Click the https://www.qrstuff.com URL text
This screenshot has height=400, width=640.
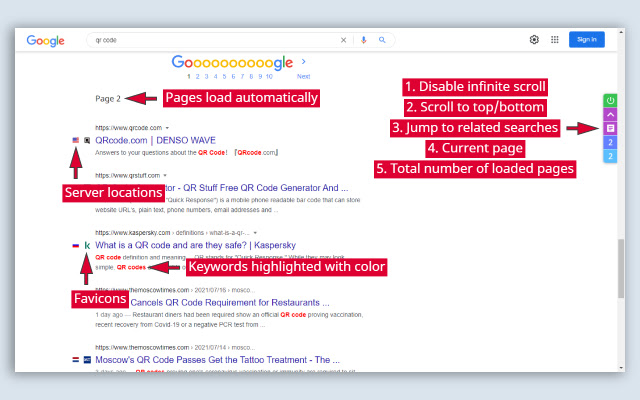click(127, 176)
